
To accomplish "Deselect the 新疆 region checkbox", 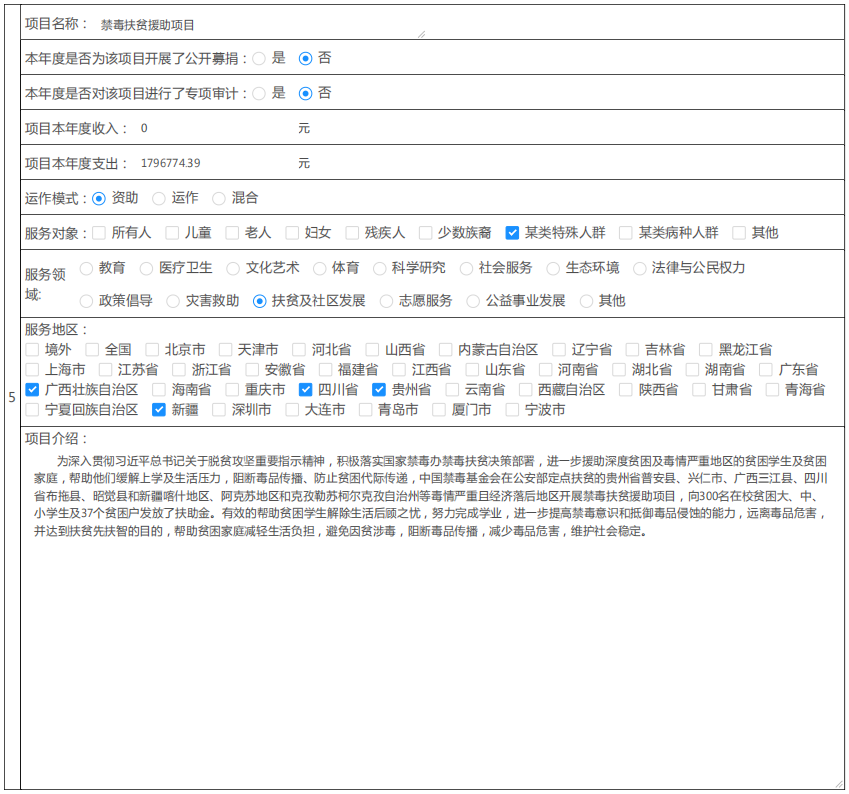I will point(159,410).
